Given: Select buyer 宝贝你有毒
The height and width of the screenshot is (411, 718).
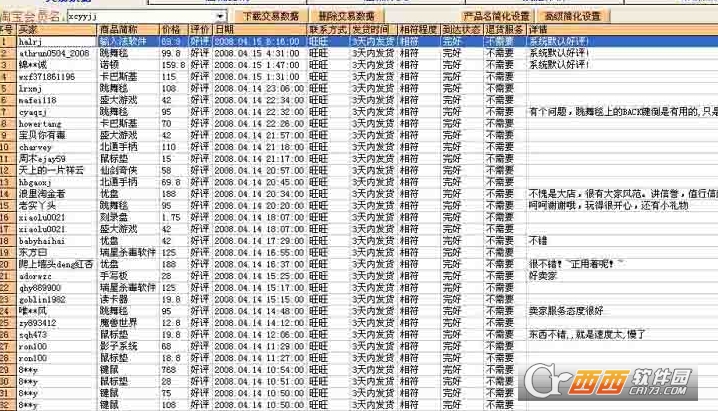Looking at the screenshot, I should point(42,135).
